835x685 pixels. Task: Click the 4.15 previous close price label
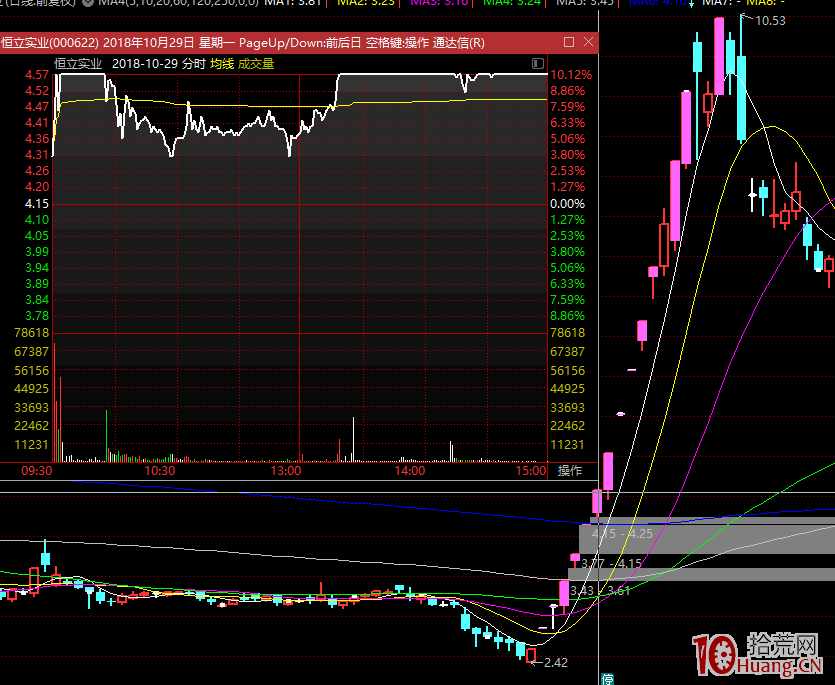[x=37, y=204]
